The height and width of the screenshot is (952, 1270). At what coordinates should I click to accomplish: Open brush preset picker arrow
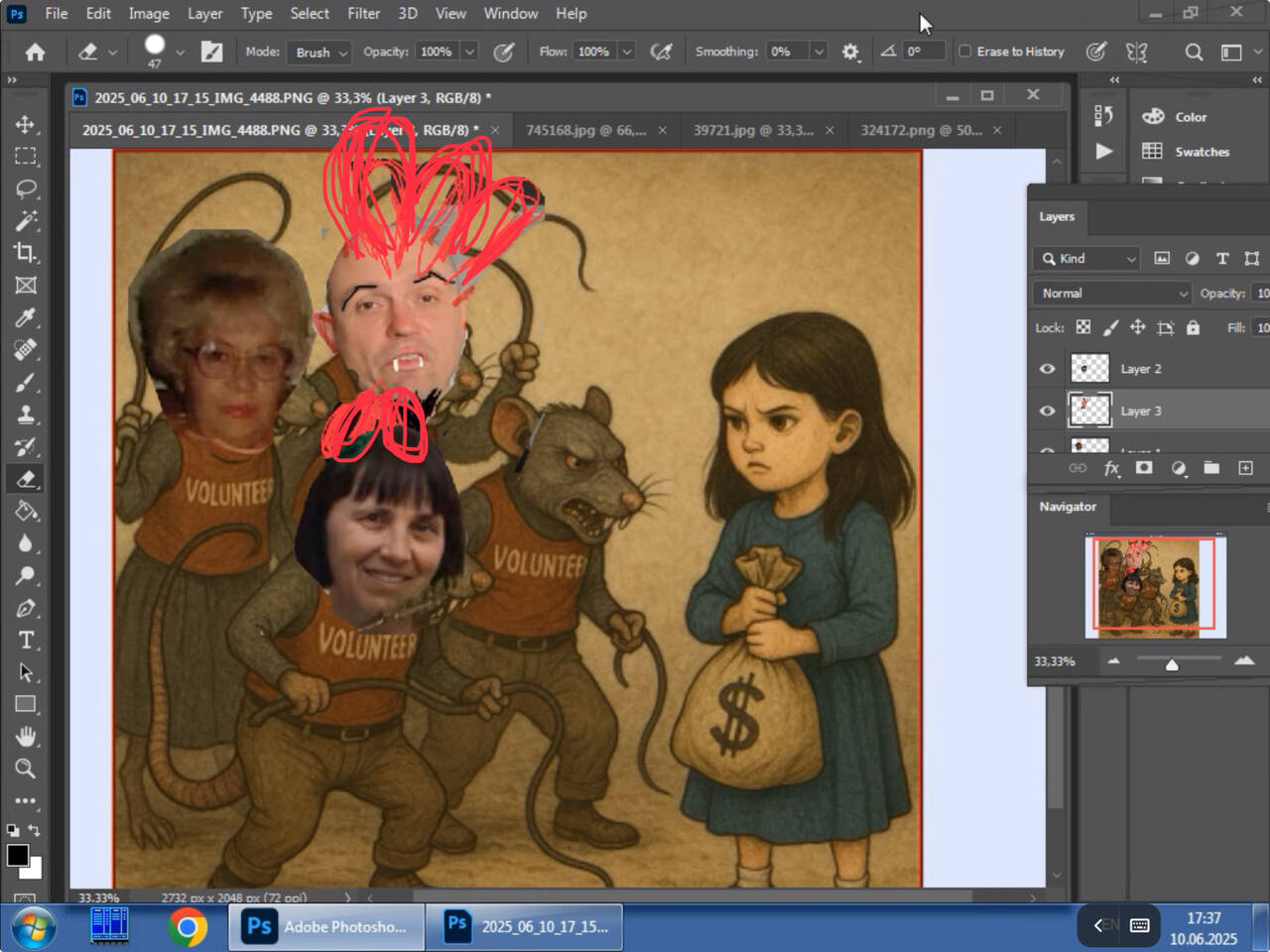[180, 52]
